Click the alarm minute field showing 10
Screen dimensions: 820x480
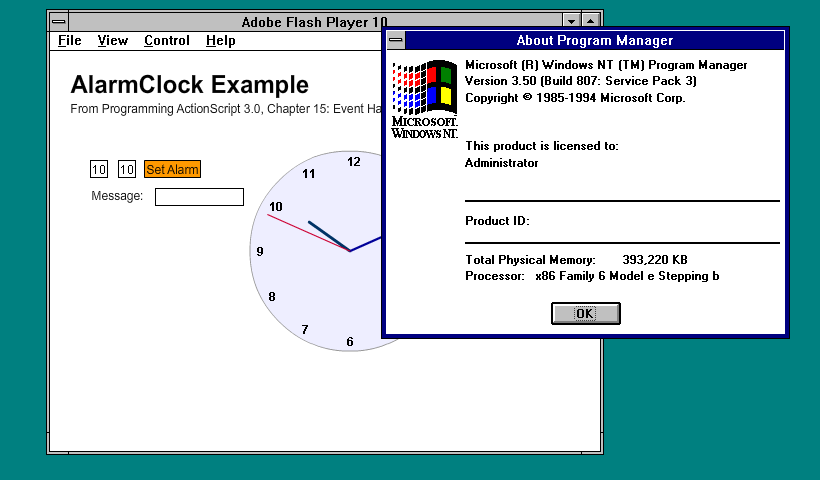[x=127, y=169]
